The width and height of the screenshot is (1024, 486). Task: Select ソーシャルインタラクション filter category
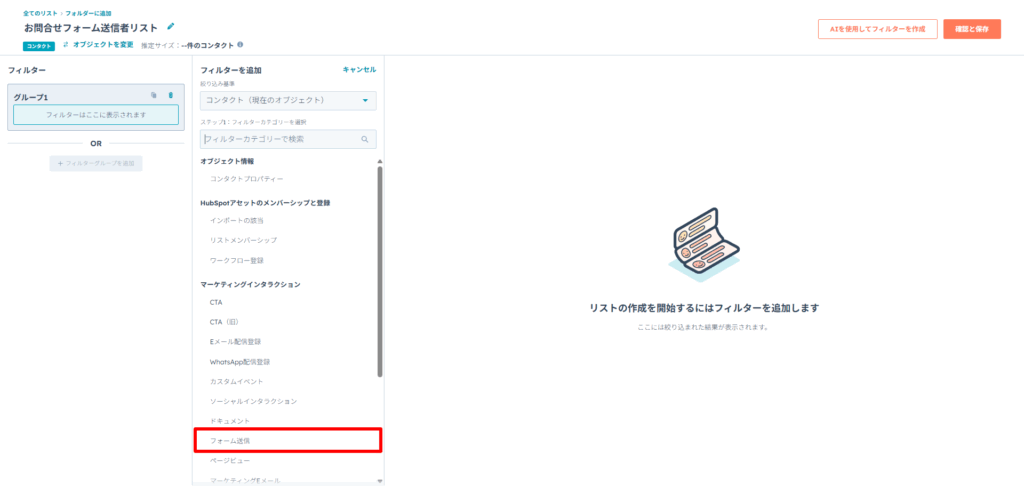tap(253, 400)
